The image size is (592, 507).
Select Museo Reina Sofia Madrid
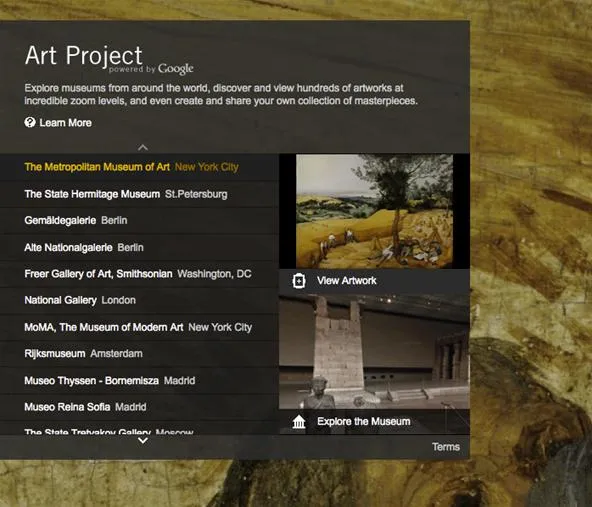click(139, 407)
